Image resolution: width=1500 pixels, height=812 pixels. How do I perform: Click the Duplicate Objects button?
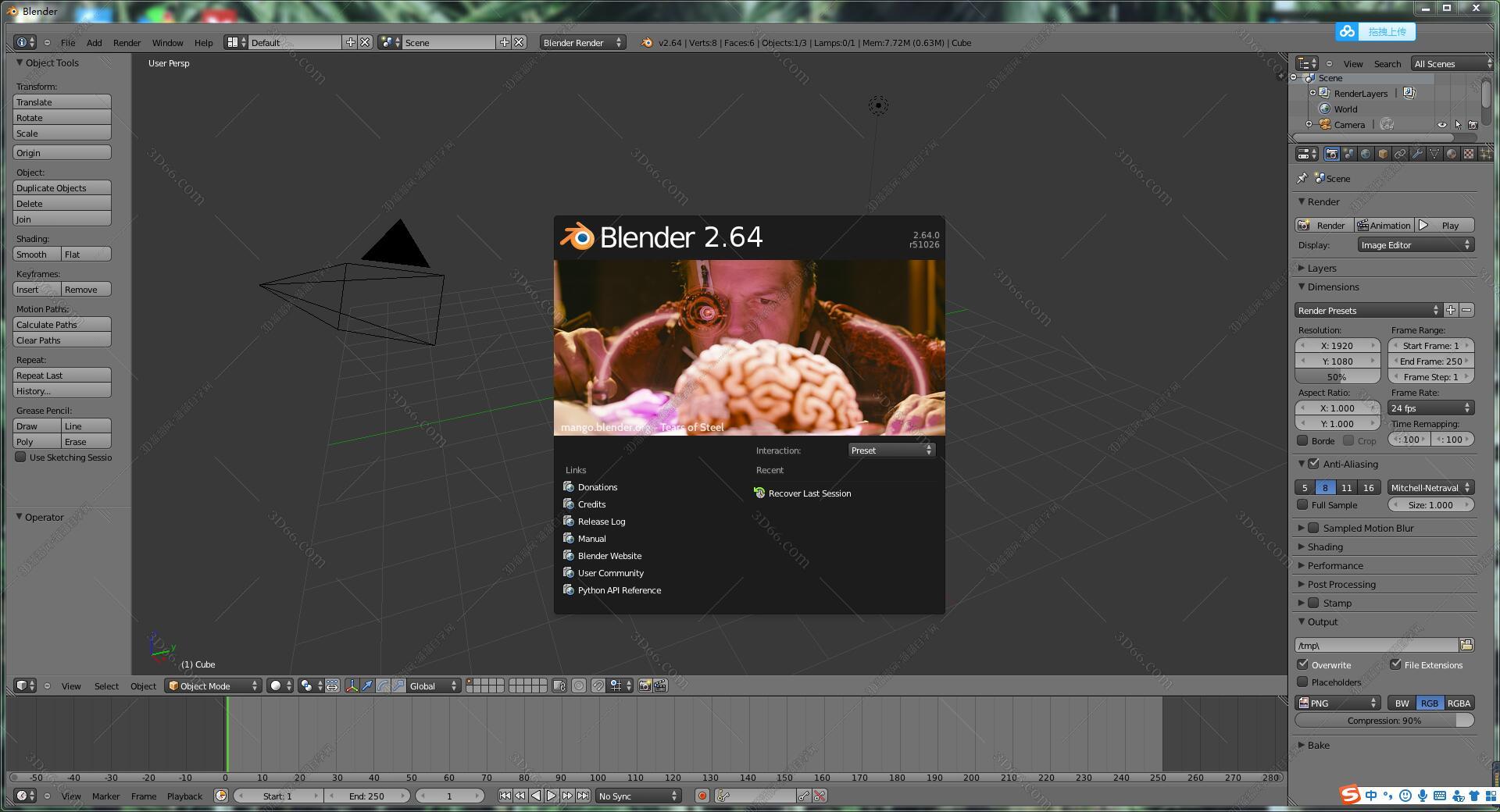pyautogui.click(x=62, y=188)
